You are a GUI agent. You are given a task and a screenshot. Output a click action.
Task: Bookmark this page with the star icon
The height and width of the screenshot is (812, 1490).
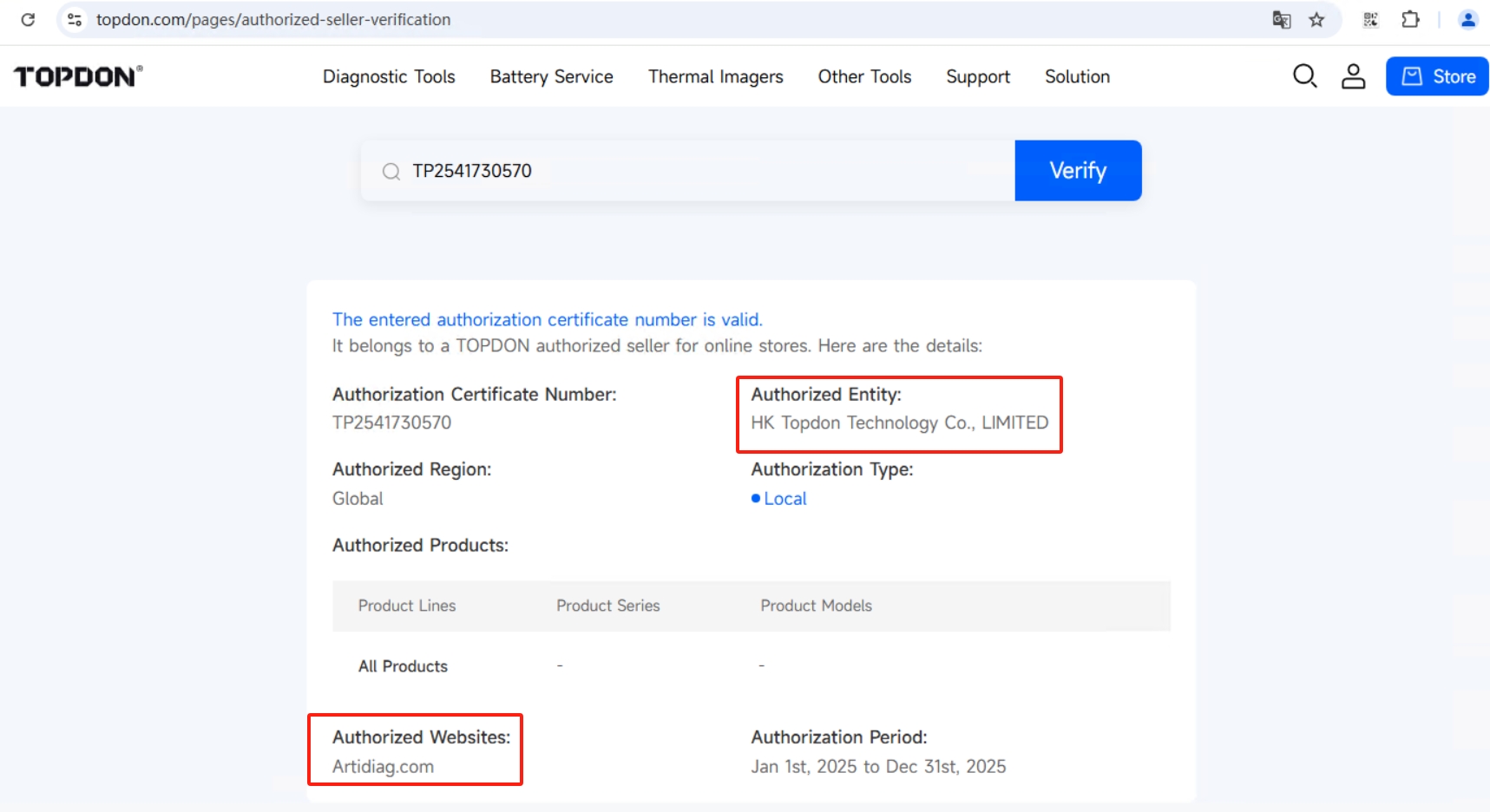pyautogui.click(x=1317, y=19)
